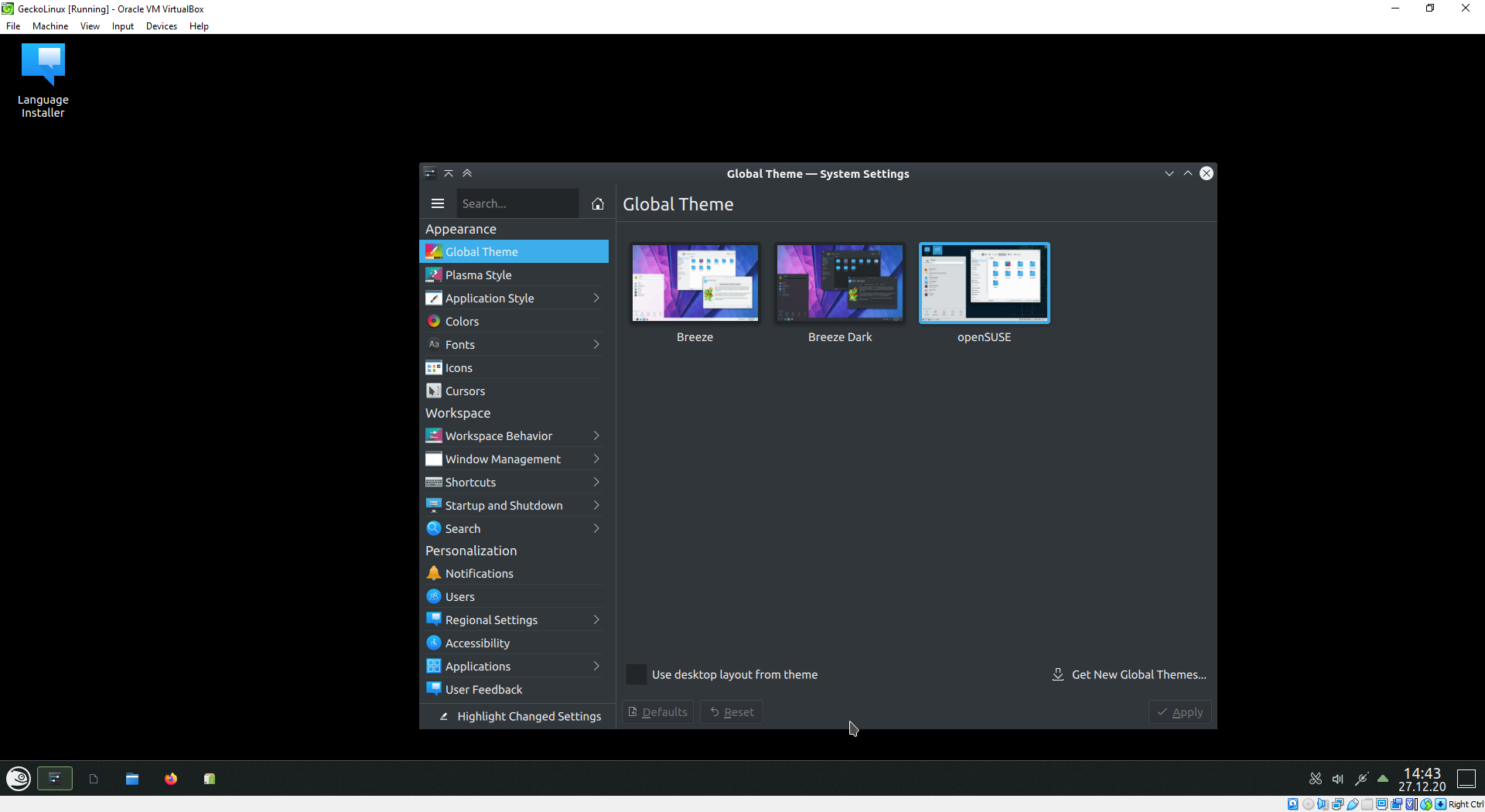Viewport: 1485px width, 812px height.
Task: Open VirtualBox File menu
Action: (13, 26)
